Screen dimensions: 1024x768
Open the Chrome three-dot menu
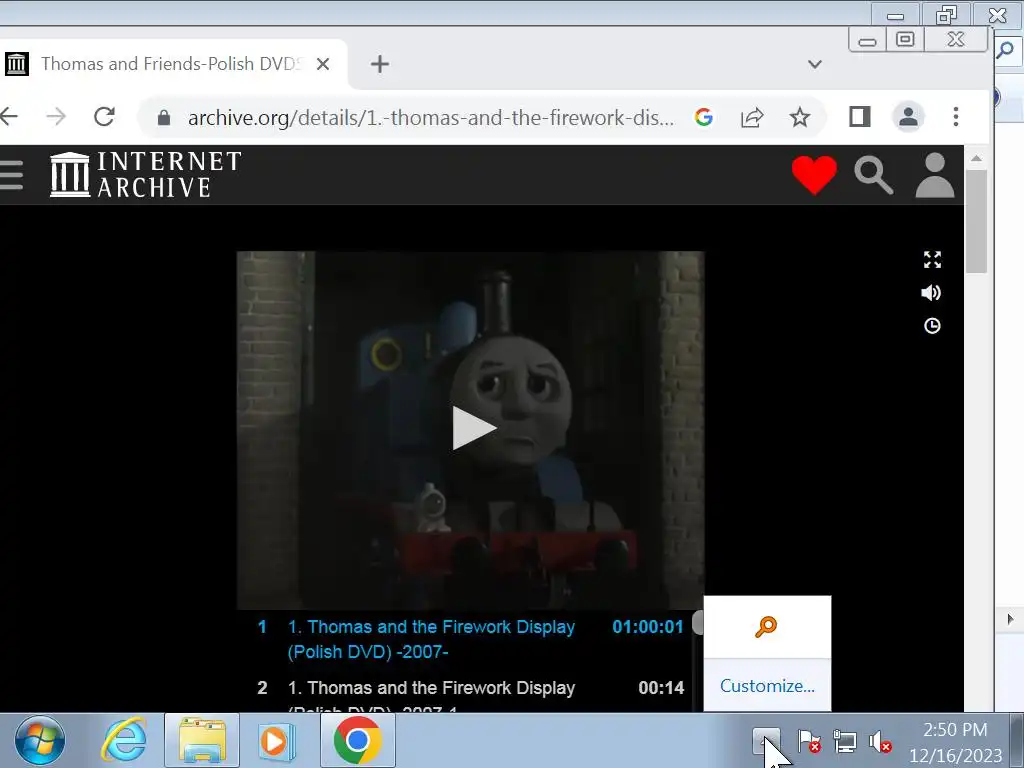point(955,117)
